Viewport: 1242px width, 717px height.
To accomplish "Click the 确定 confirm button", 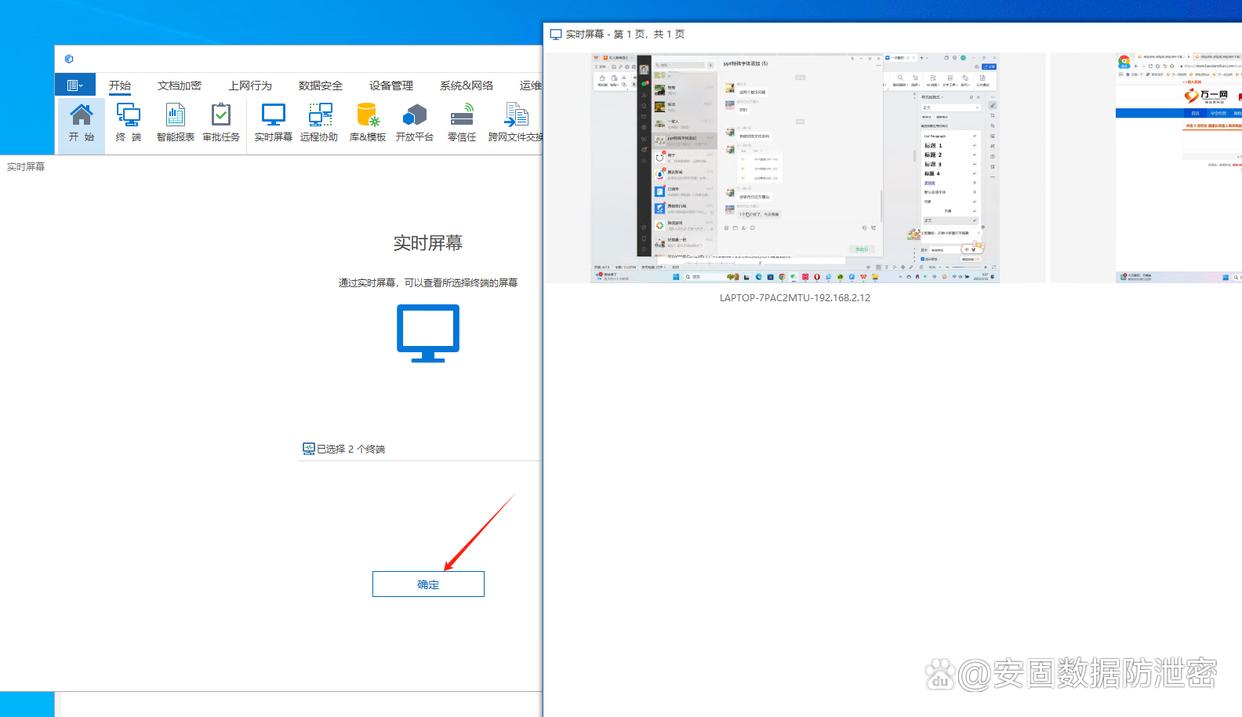I will [428, 584].
